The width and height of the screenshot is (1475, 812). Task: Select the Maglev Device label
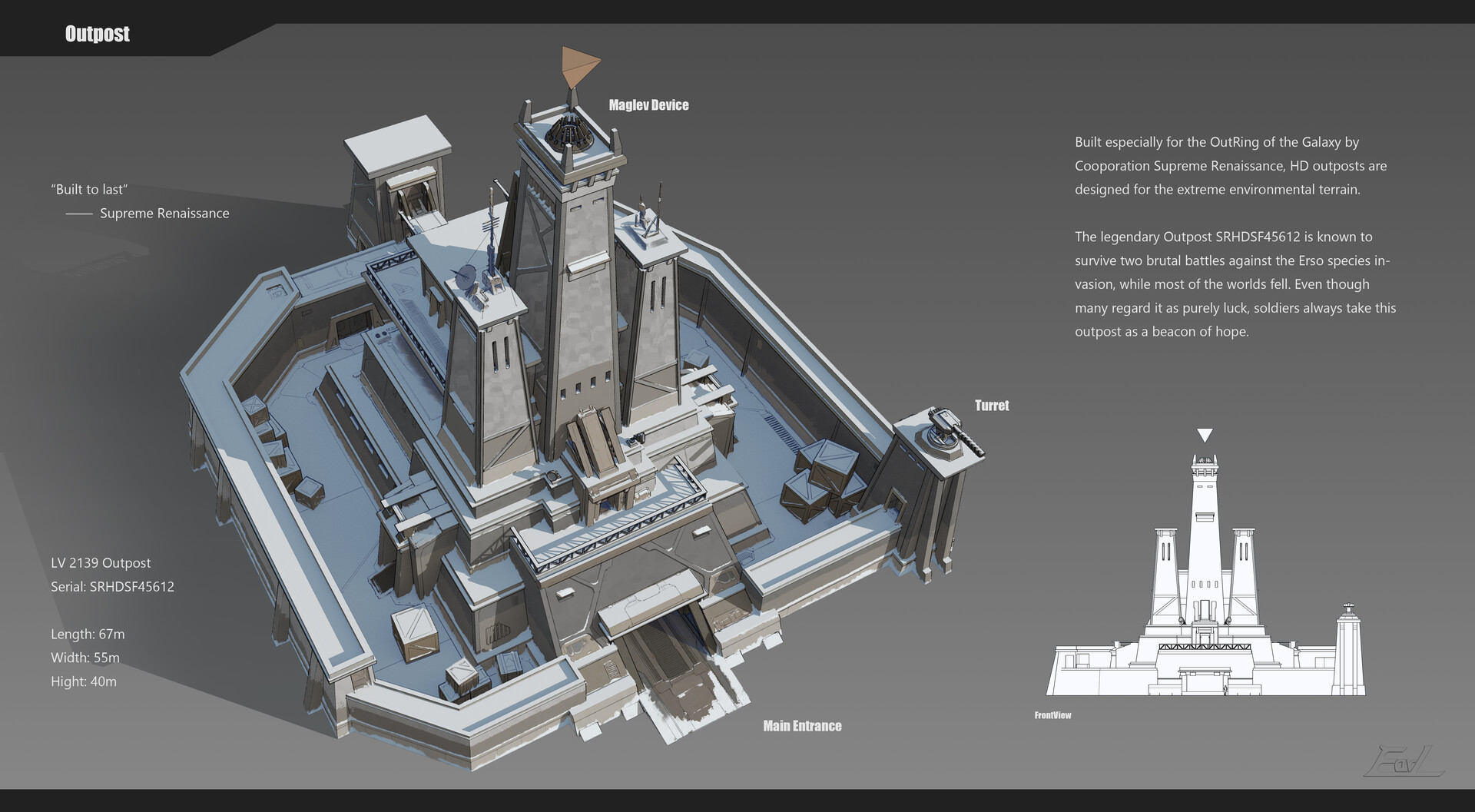[648, 105]
